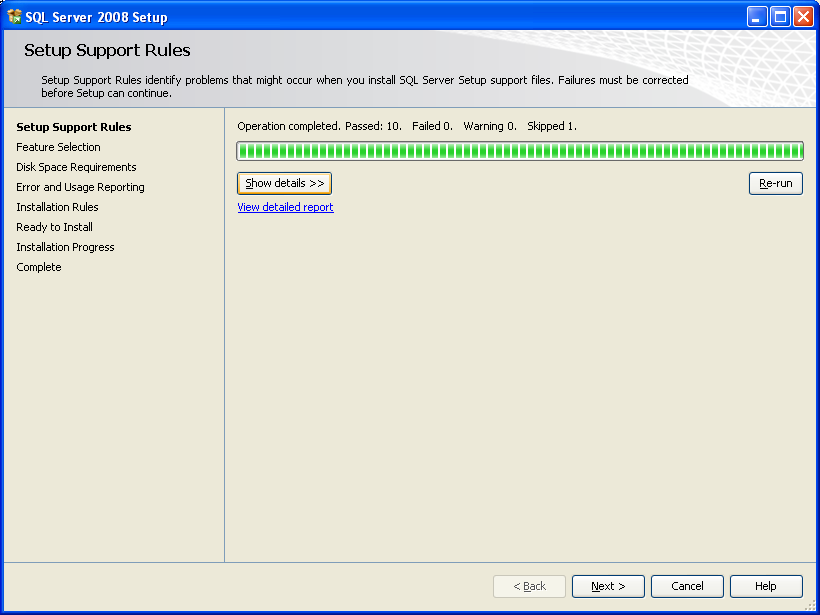Viewport: 820px width, 615px height.
Task: Cancel the SQL Server setup
Action: 687,586
